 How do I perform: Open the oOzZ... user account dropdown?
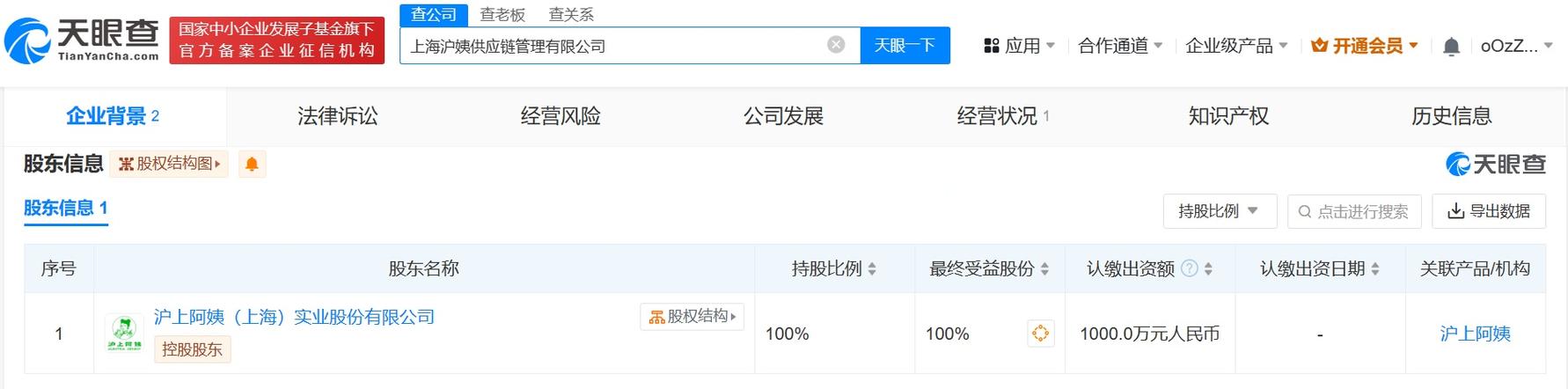1517,46
